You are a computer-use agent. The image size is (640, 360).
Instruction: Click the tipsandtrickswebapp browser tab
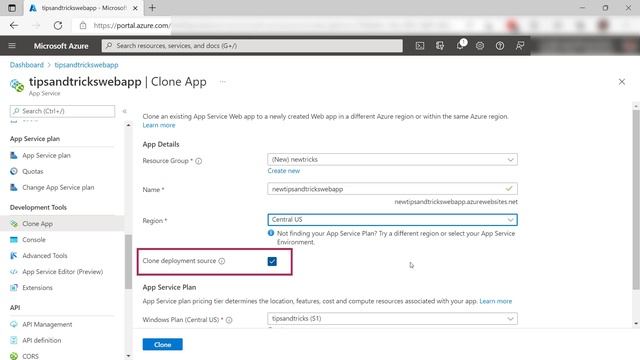tap(84, 8)
